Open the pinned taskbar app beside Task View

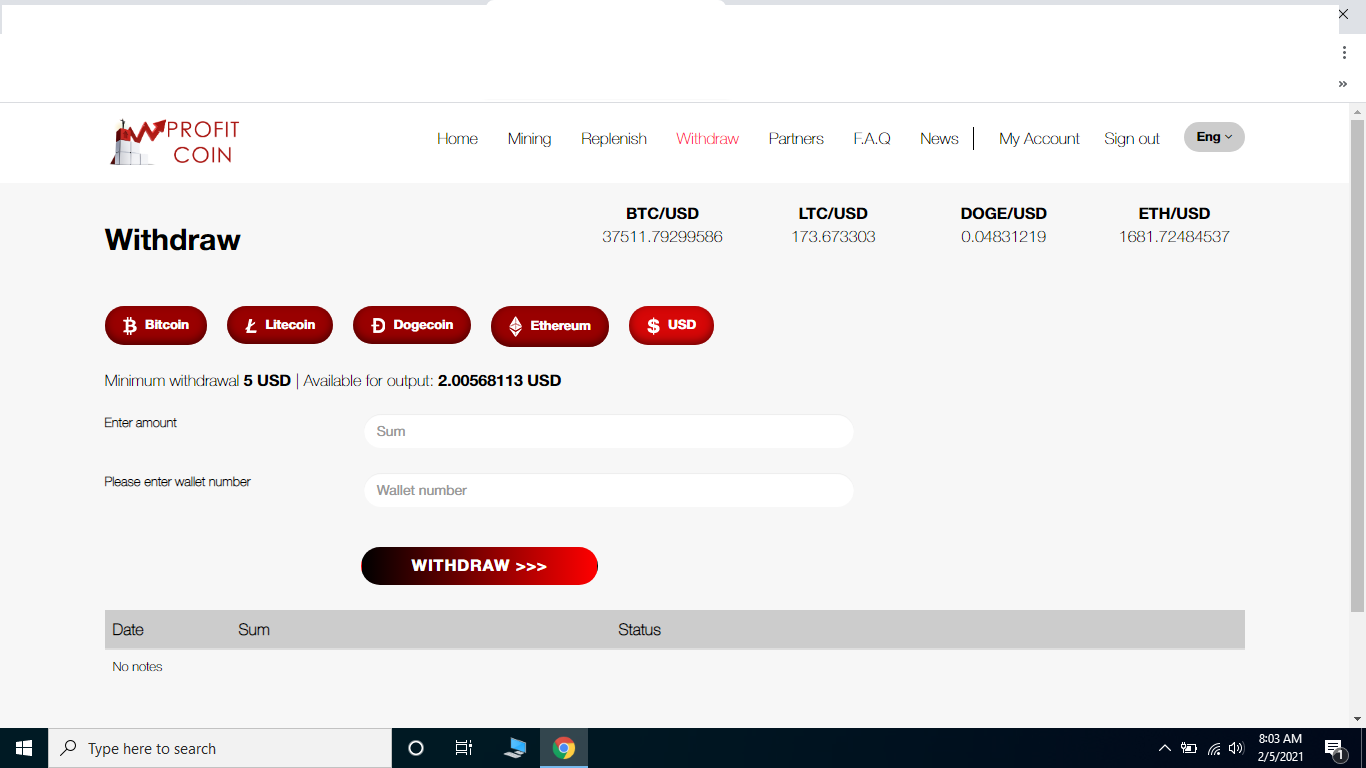click(x=515, y=748)
